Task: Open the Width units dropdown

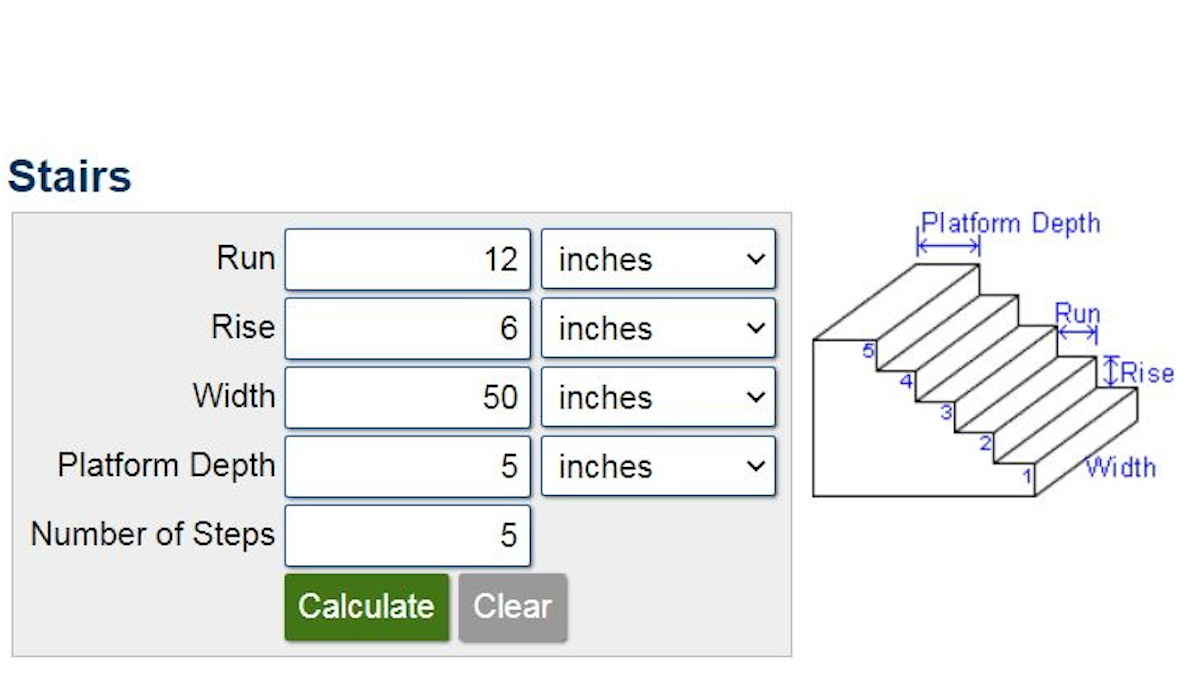Action: tap(658, 398)
